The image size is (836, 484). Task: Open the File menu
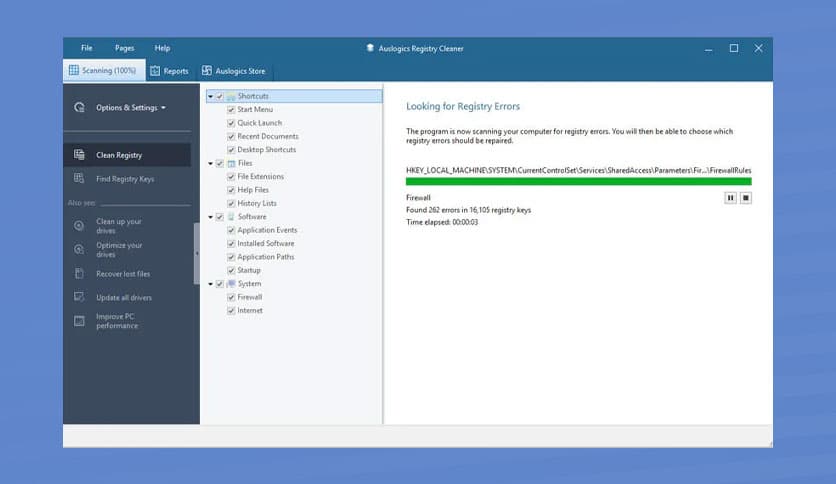86,48
